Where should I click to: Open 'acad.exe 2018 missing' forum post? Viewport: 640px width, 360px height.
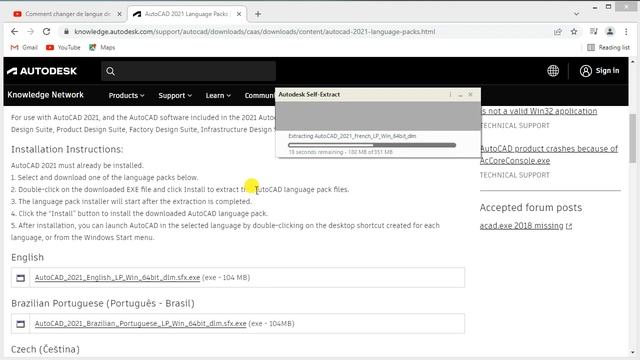point(521,226)
